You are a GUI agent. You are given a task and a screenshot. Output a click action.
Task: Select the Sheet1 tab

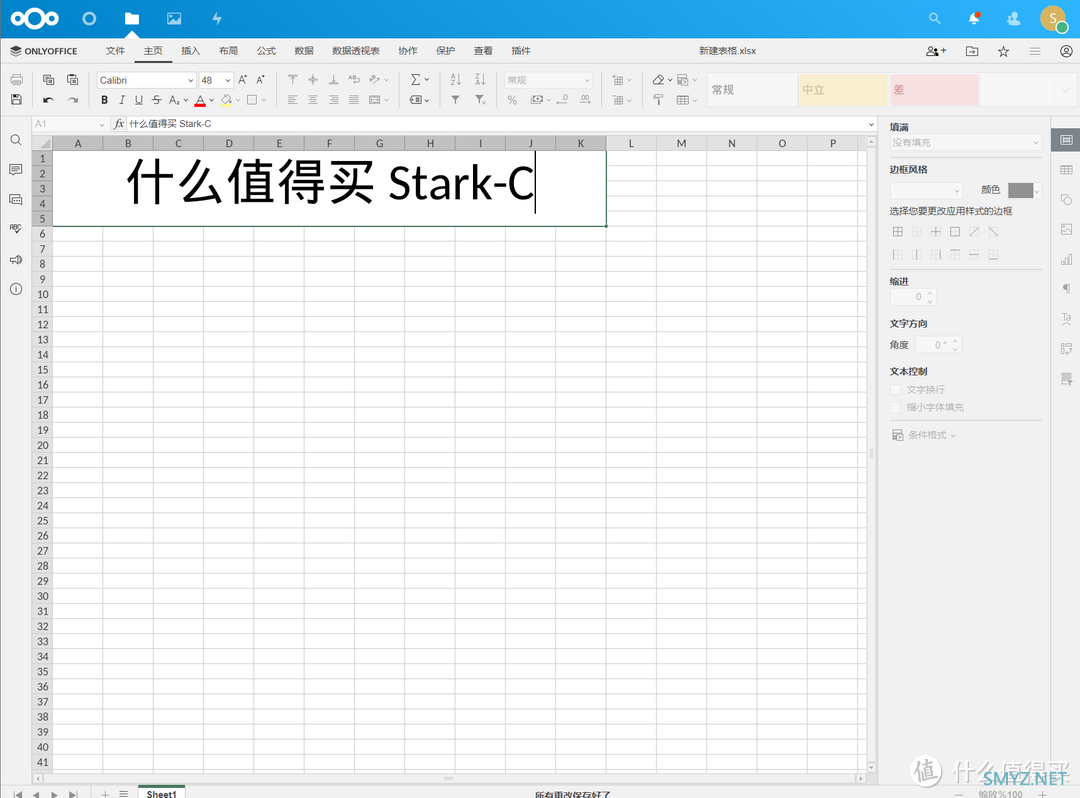[x=161, y=793]
